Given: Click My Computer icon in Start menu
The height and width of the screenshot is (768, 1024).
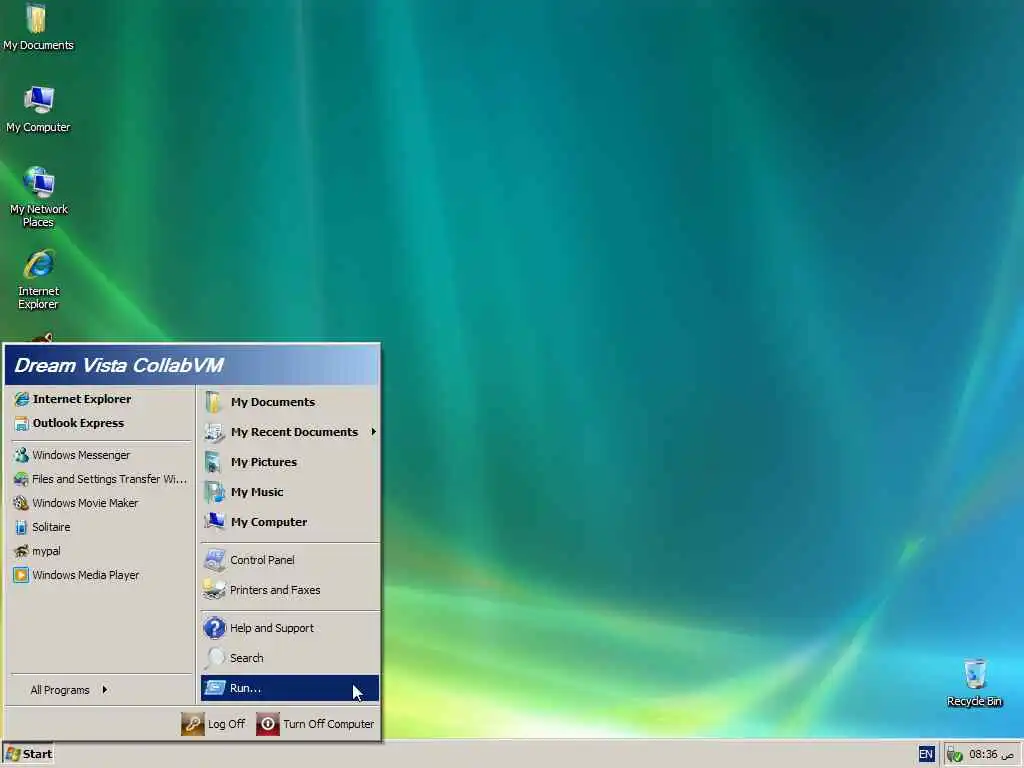Looking at the screenshot, I should coord(214,522).
